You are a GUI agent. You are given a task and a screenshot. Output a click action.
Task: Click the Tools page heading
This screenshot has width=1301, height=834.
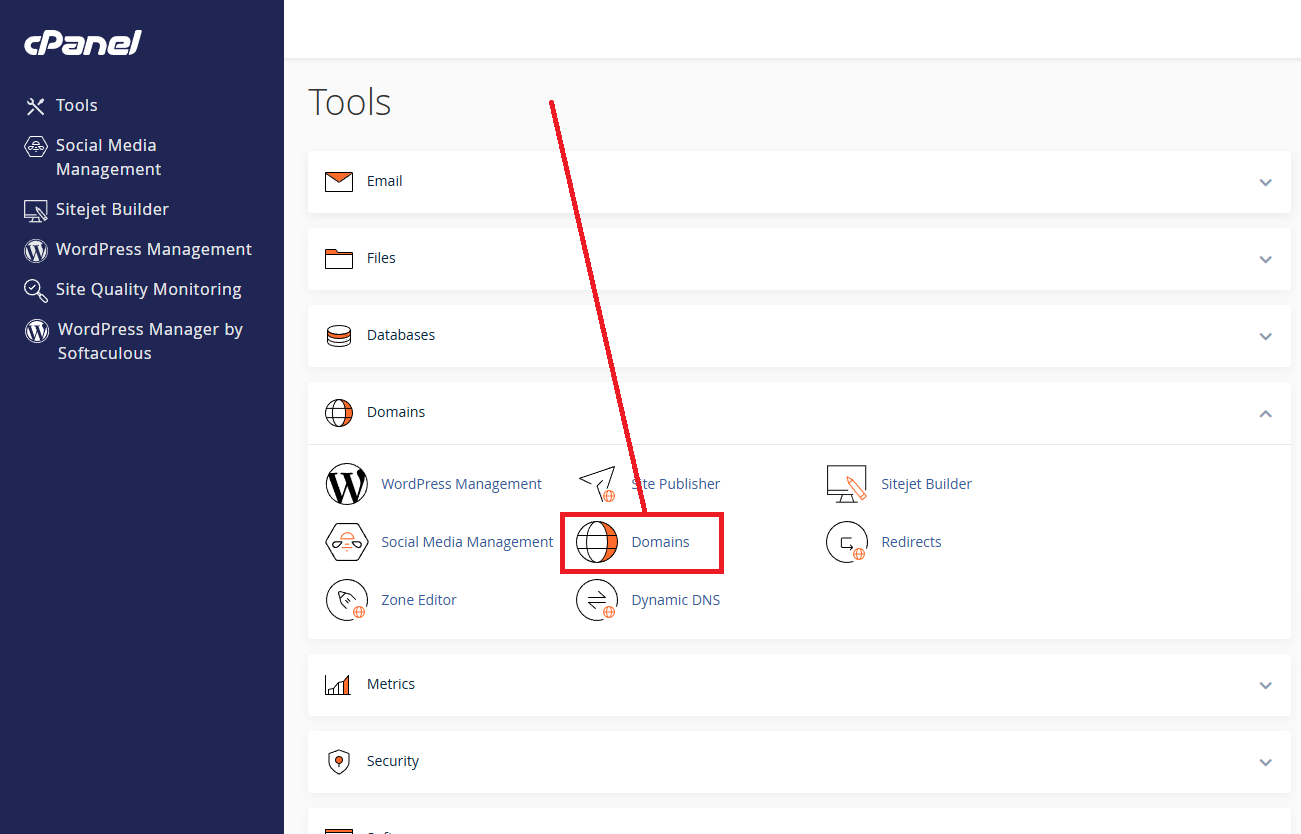[349, 102]
